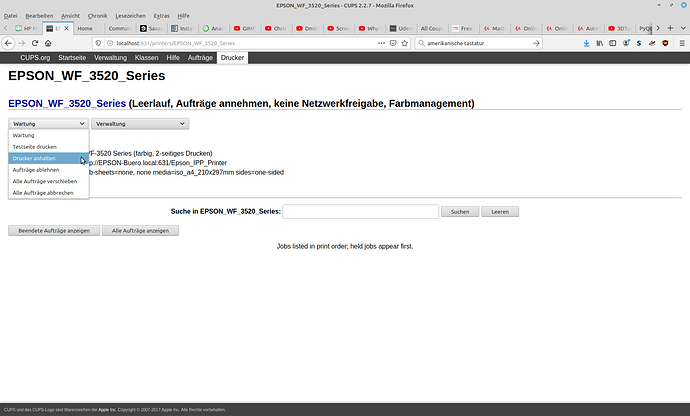The width and height of the screenshot is (690, 416).
Task: Open the page actions three-dot menu
Action: tap(381, 43)
